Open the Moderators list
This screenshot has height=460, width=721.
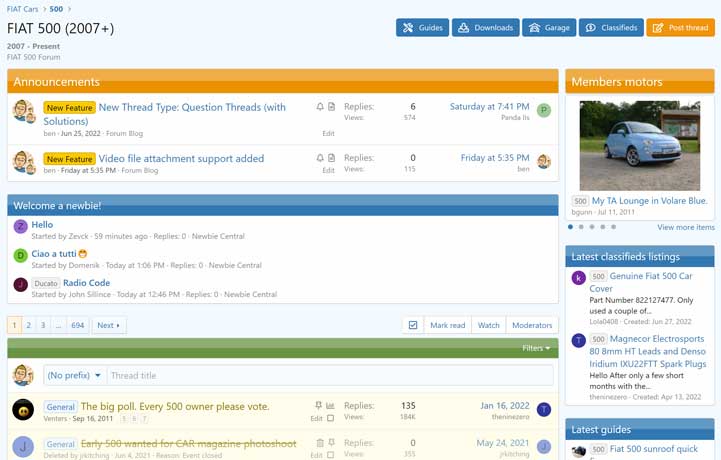click(532, 325)
